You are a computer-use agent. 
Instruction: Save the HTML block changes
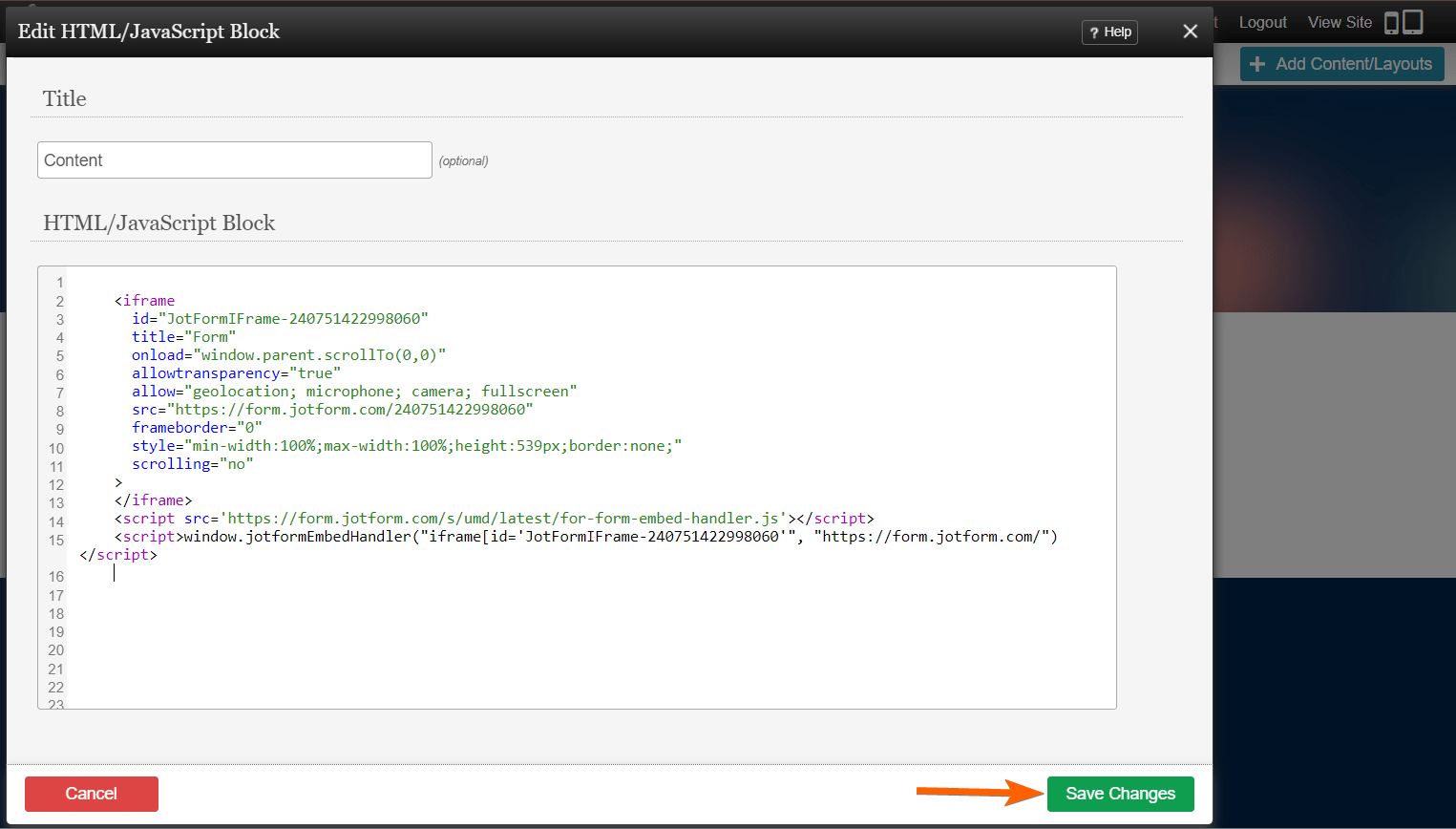(1120, 794)
